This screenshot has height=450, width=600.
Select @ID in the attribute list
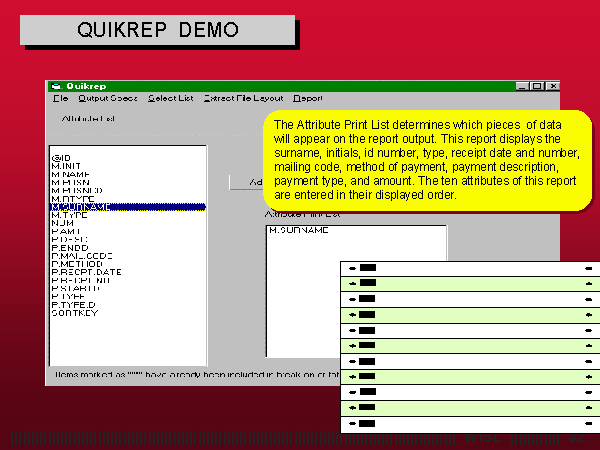[x=61, y=158]
